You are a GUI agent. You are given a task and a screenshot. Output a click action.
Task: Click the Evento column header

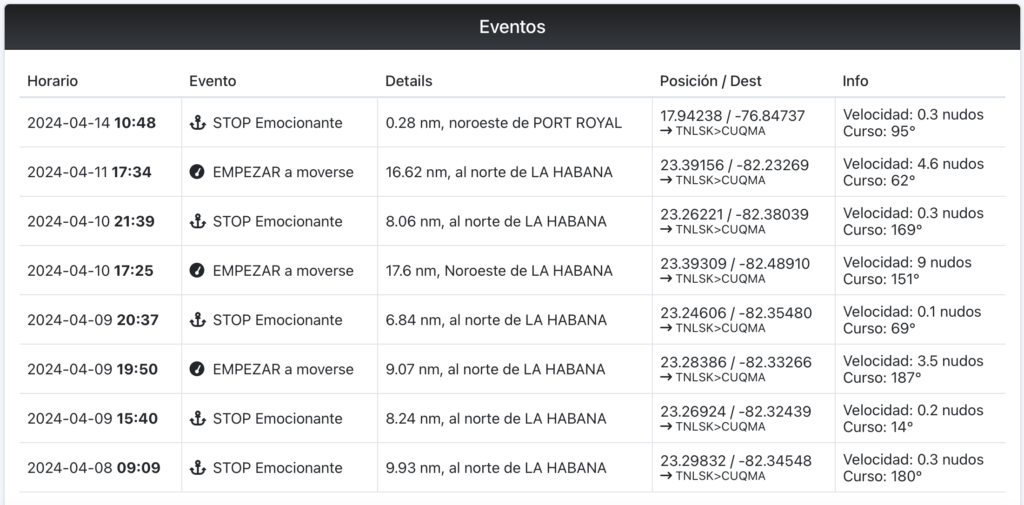click(x=212, y=81)
